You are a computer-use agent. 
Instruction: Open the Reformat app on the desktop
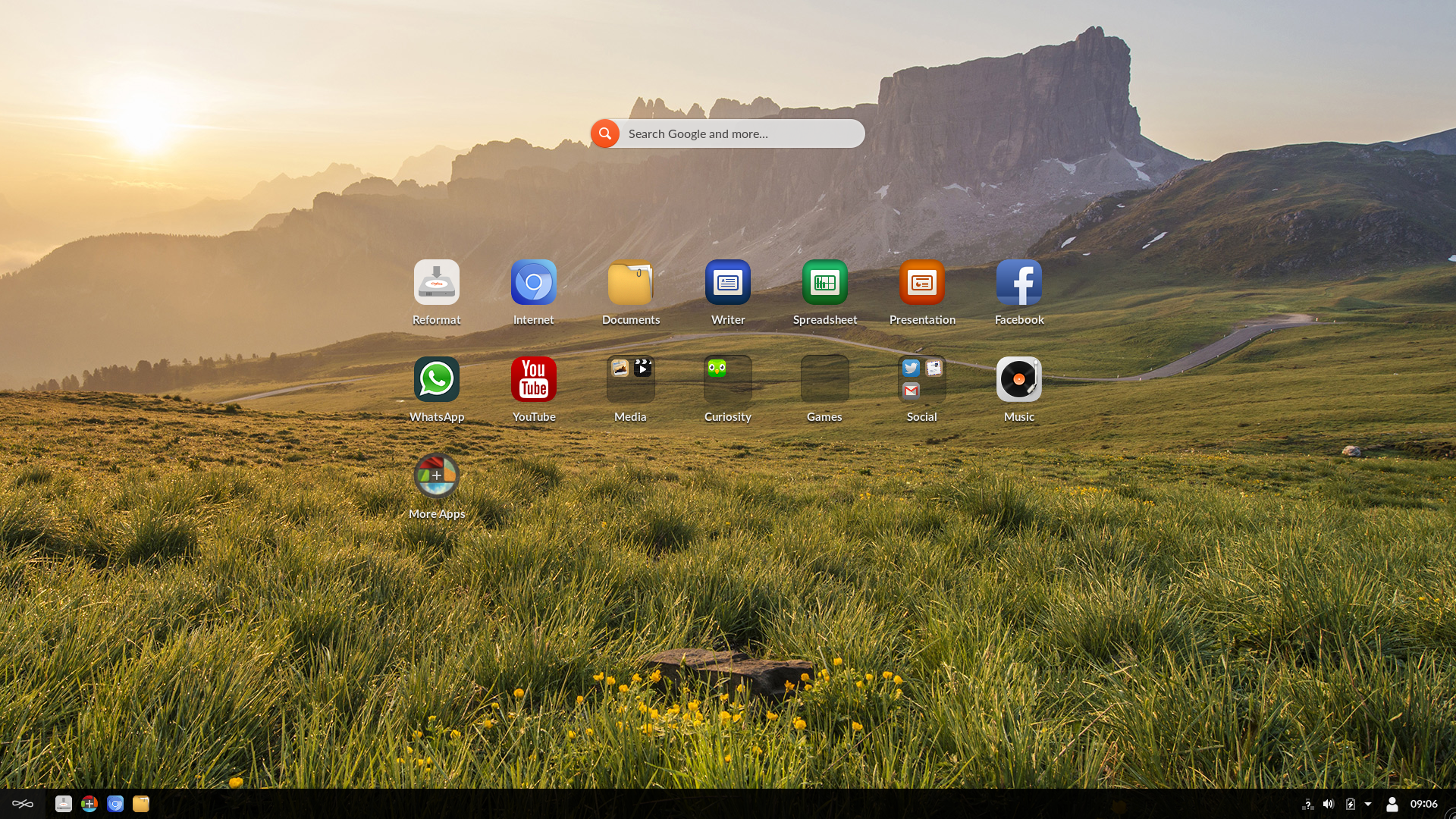[437, 283]
